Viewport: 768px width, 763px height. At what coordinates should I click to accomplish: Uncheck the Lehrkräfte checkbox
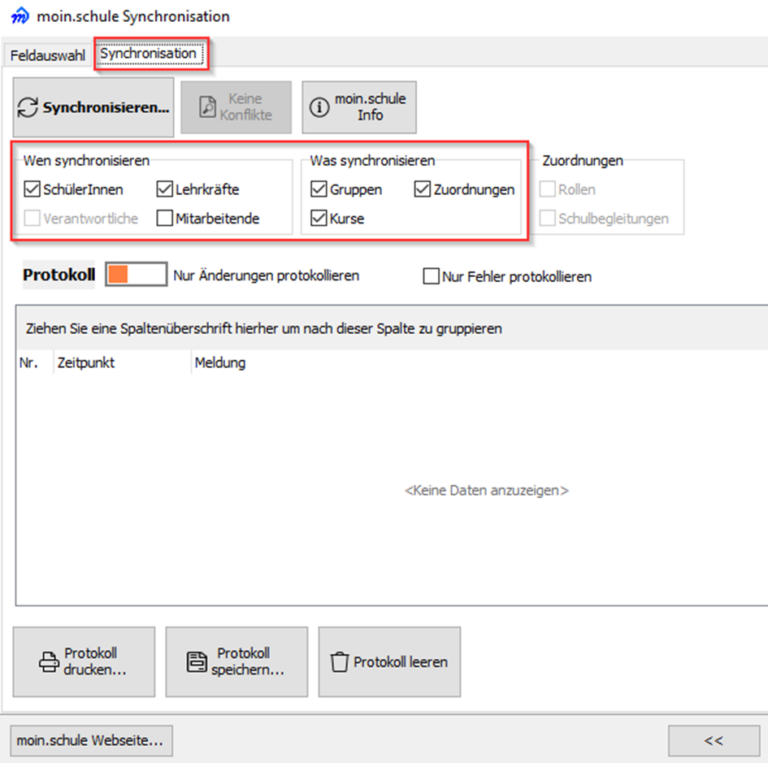[165, 189]
